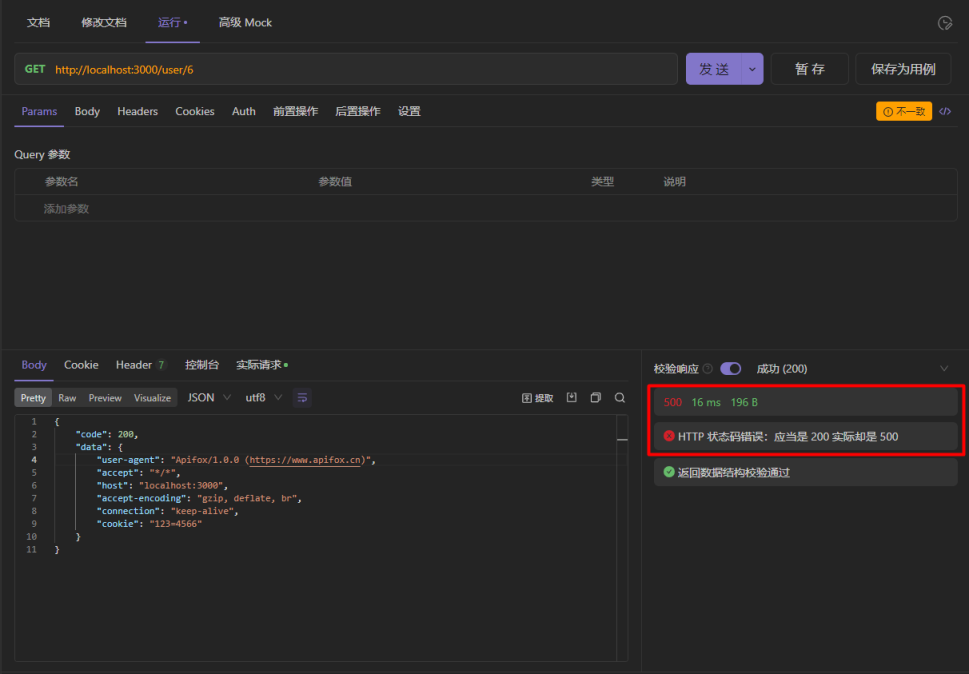Click the "cookie": "123=4566" line
The width and height of the screenshot is (969, 674).
pyautogui.click(x=149, y=524)
